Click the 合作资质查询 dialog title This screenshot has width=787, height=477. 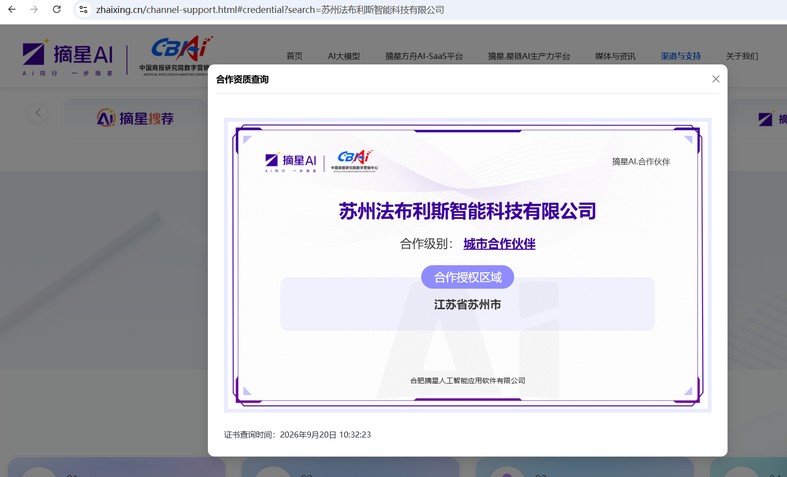pos(242,79)
